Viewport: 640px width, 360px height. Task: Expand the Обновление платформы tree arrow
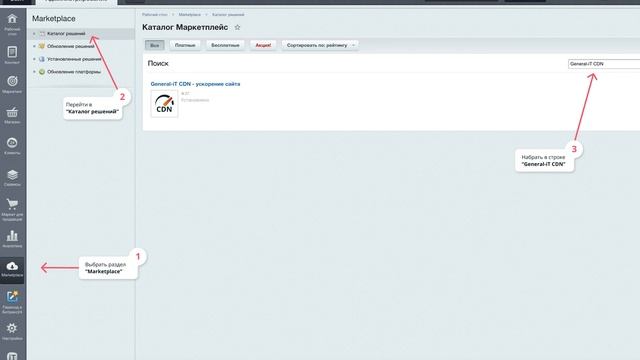point(34,72)
